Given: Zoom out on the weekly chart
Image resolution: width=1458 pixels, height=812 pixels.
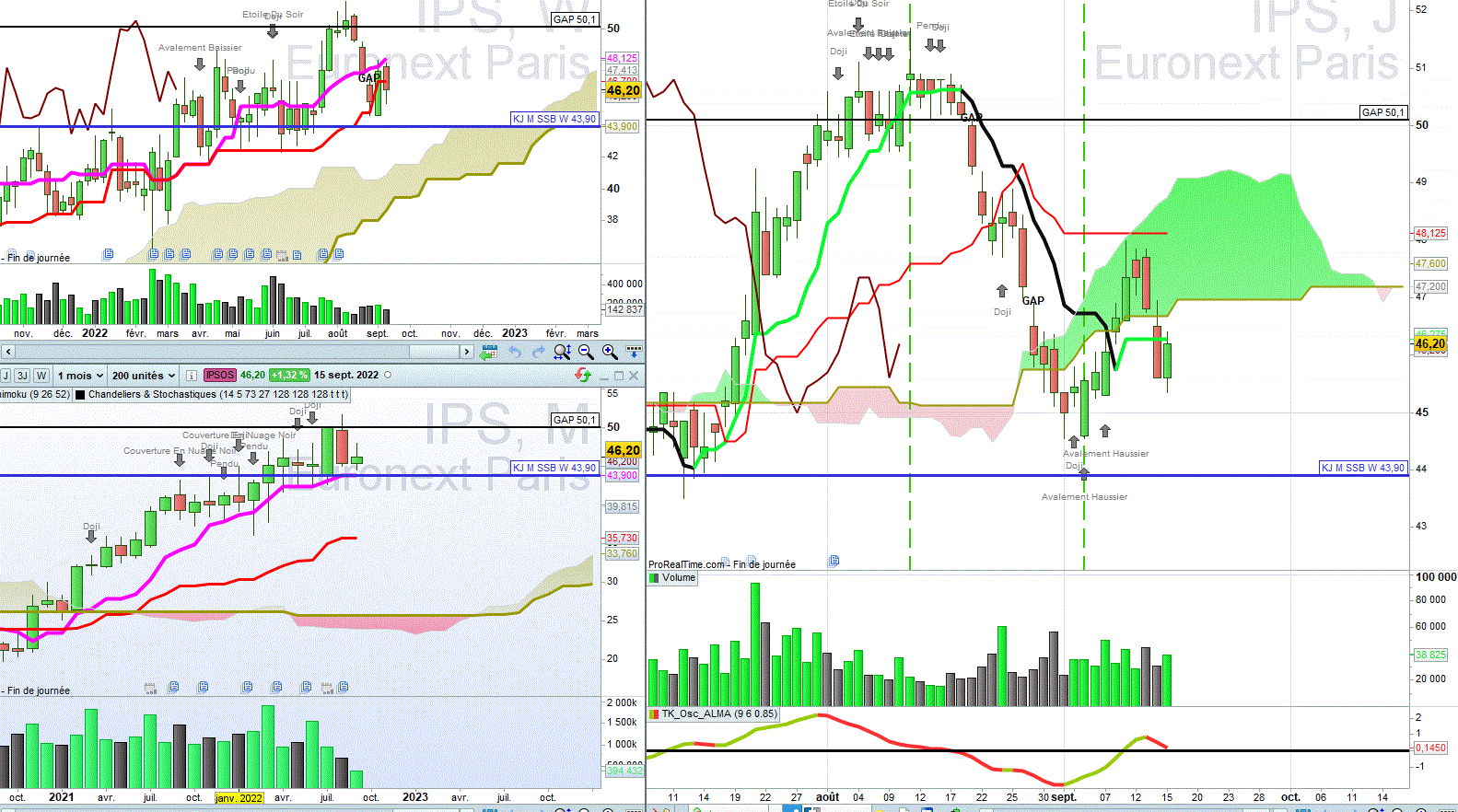Looking at the screenshot, I should point(587,352).
